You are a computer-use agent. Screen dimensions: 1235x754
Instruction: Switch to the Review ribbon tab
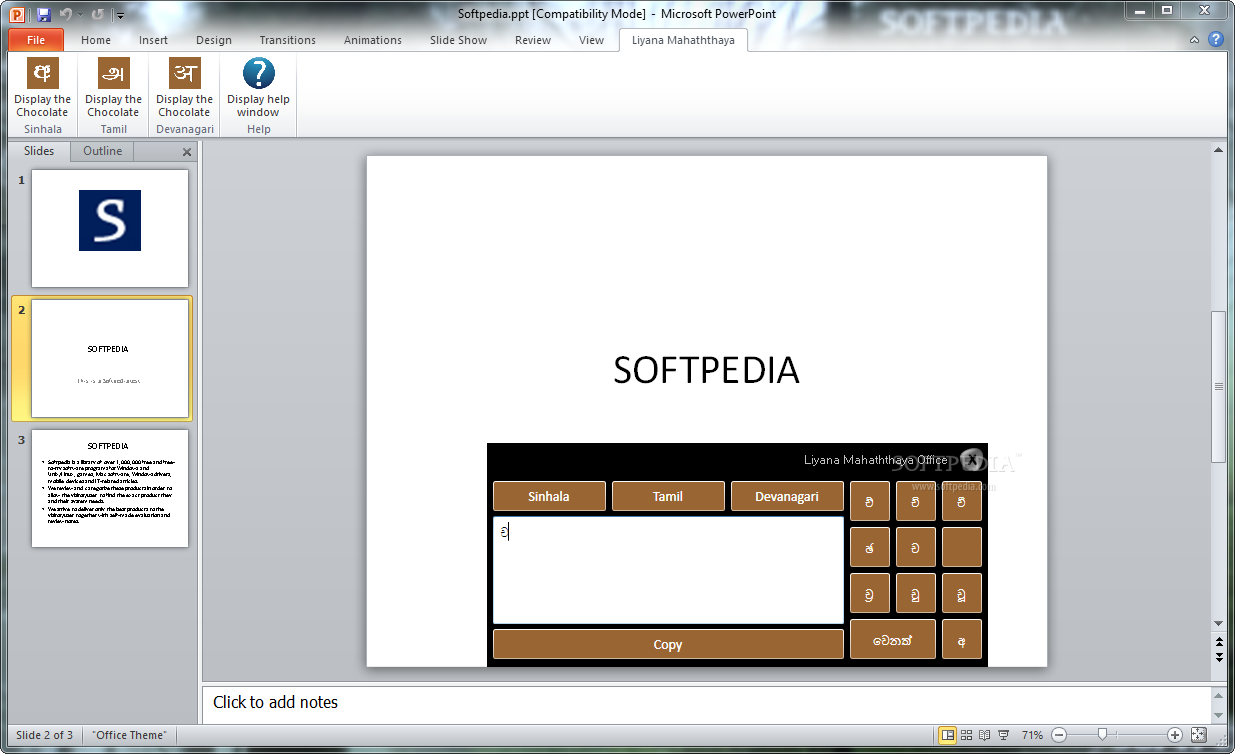click(x=533, y=40)
